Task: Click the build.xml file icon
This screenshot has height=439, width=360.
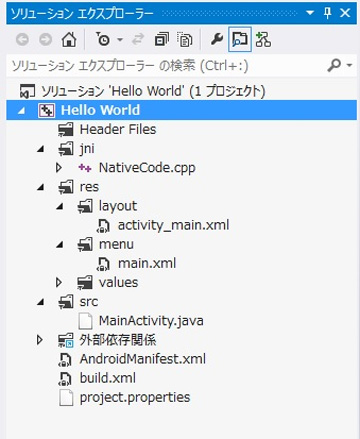Action: 65,379
